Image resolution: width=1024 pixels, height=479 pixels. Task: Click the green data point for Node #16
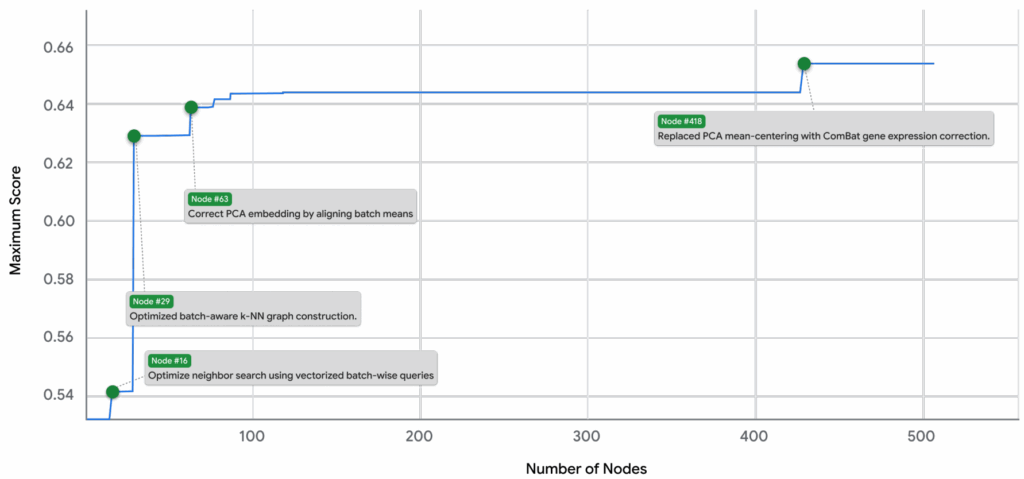112,391
